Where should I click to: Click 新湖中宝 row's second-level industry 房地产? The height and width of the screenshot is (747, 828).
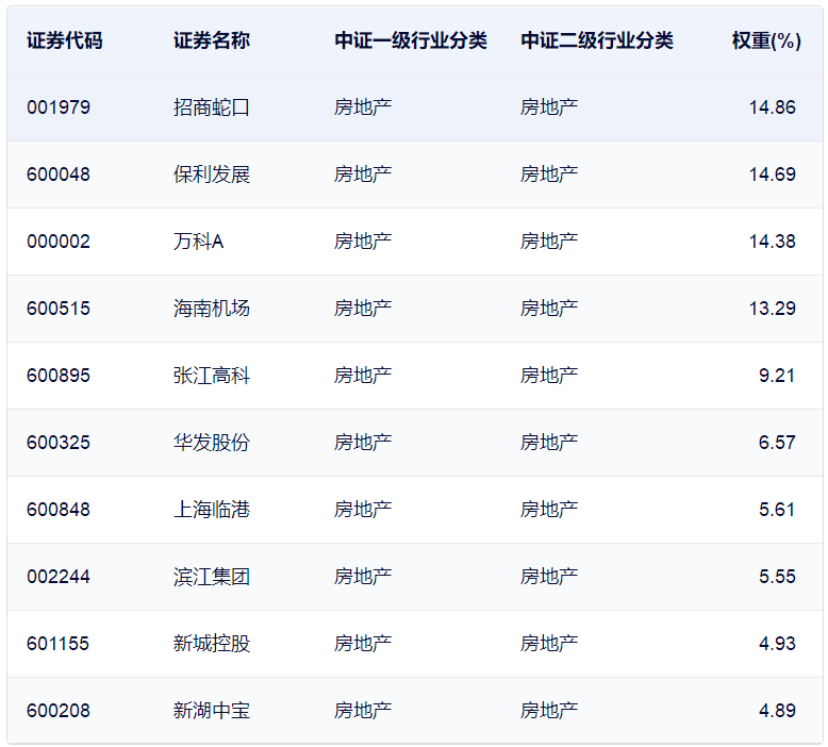pyautogui.click(x=549, y=711)
